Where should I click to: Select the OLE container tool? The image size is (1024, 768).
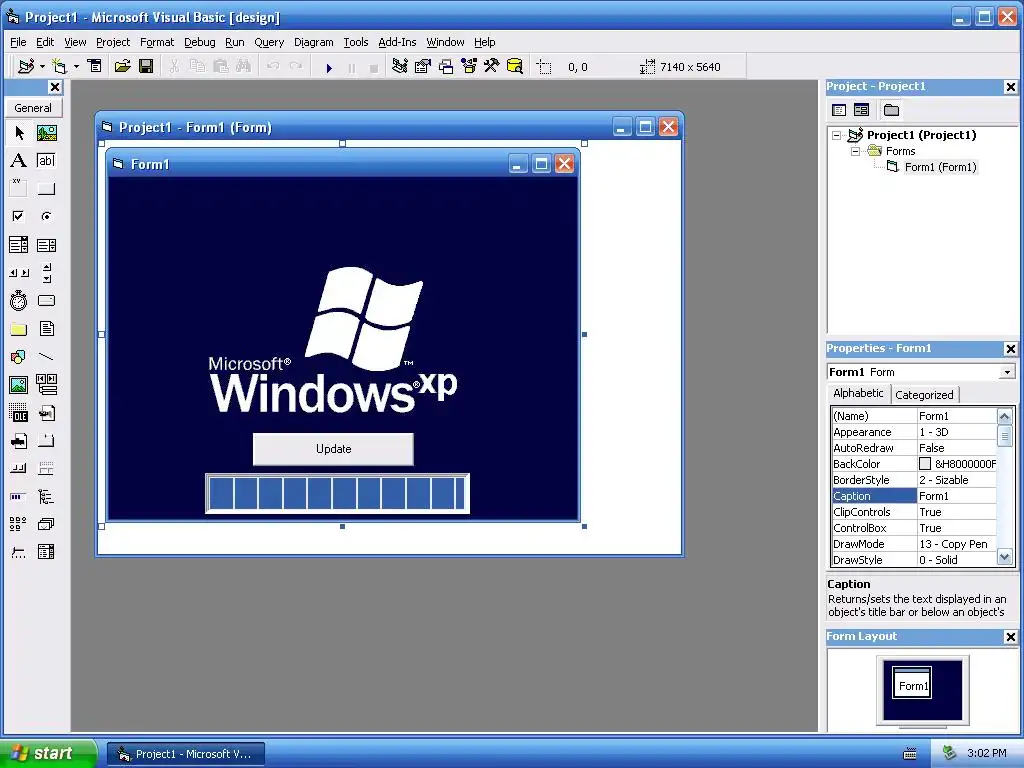tap(19, 413)
